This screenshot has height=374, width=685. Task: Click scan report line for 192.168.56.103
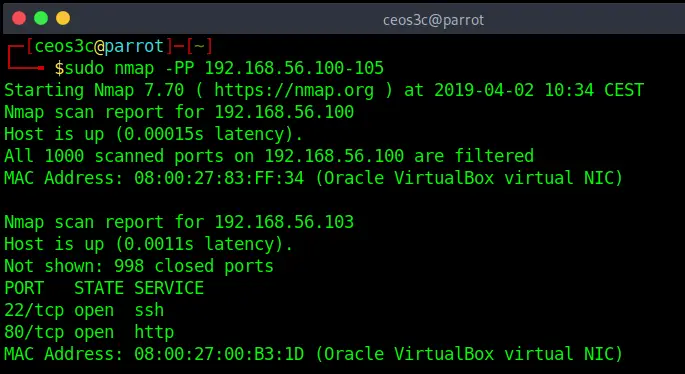click(179, 222)
